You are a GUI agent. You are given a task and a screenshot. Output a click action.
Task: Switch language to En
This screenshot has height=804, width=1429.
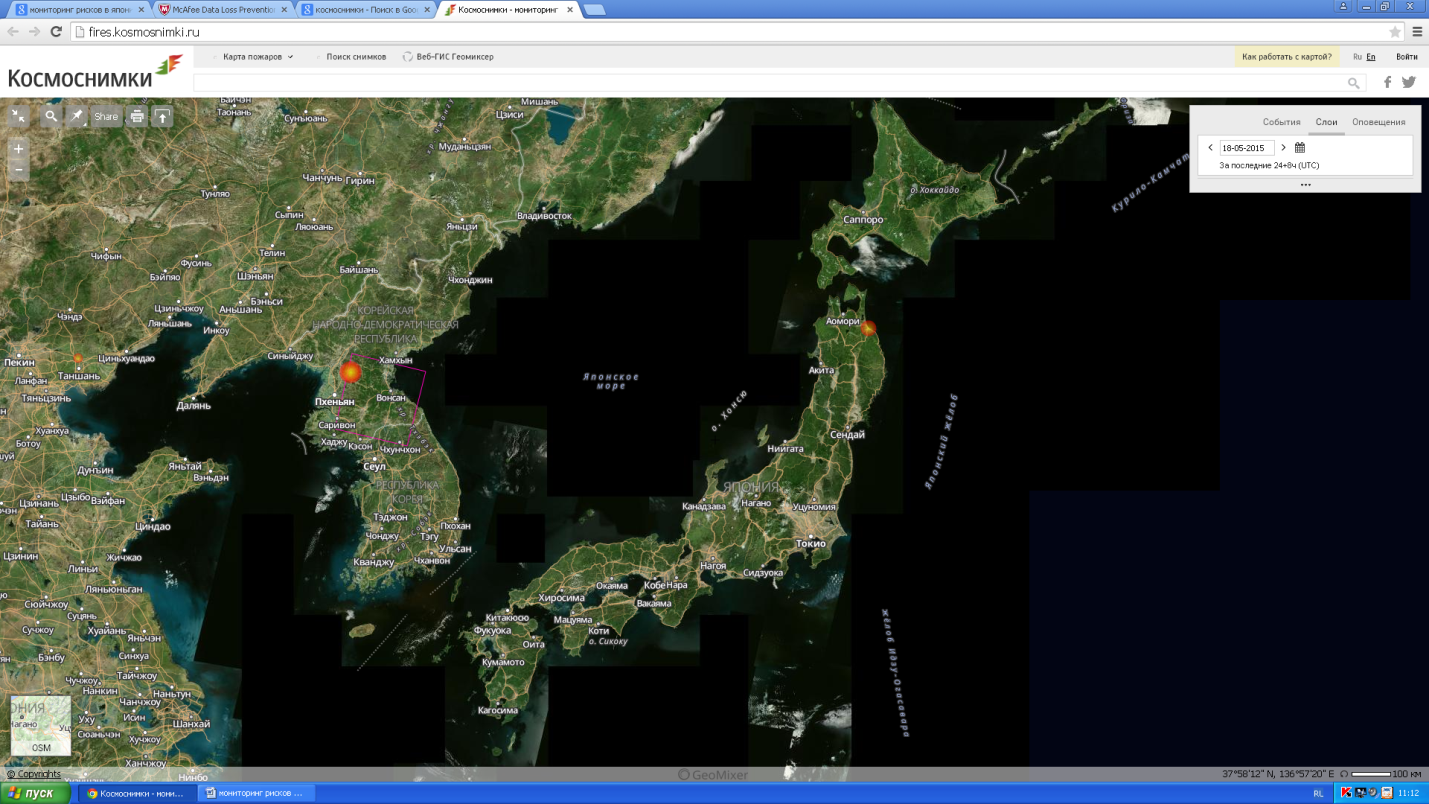pos(1371,57)
